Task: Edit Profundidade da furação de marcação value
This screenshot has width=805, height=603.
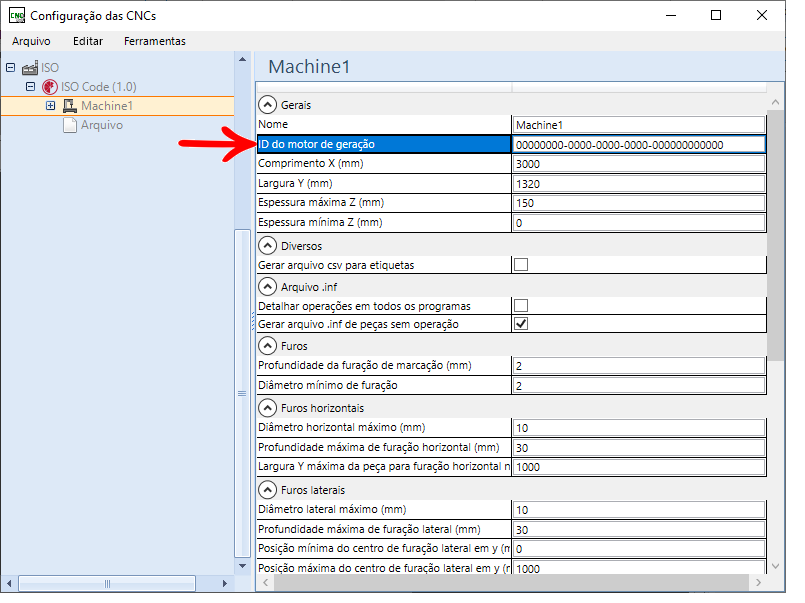Action: [x=639, y=366]
